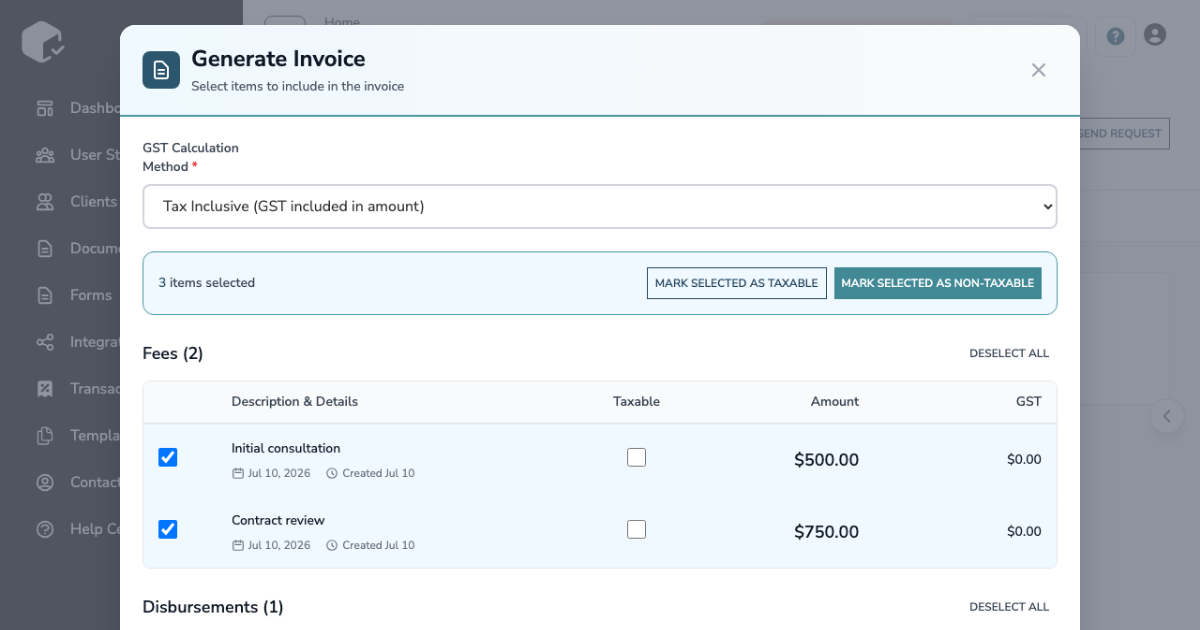The width and height of the screenshot is (1200, 630).
Task: Open the user profile avatar icon
Action: coord(1155,35)
